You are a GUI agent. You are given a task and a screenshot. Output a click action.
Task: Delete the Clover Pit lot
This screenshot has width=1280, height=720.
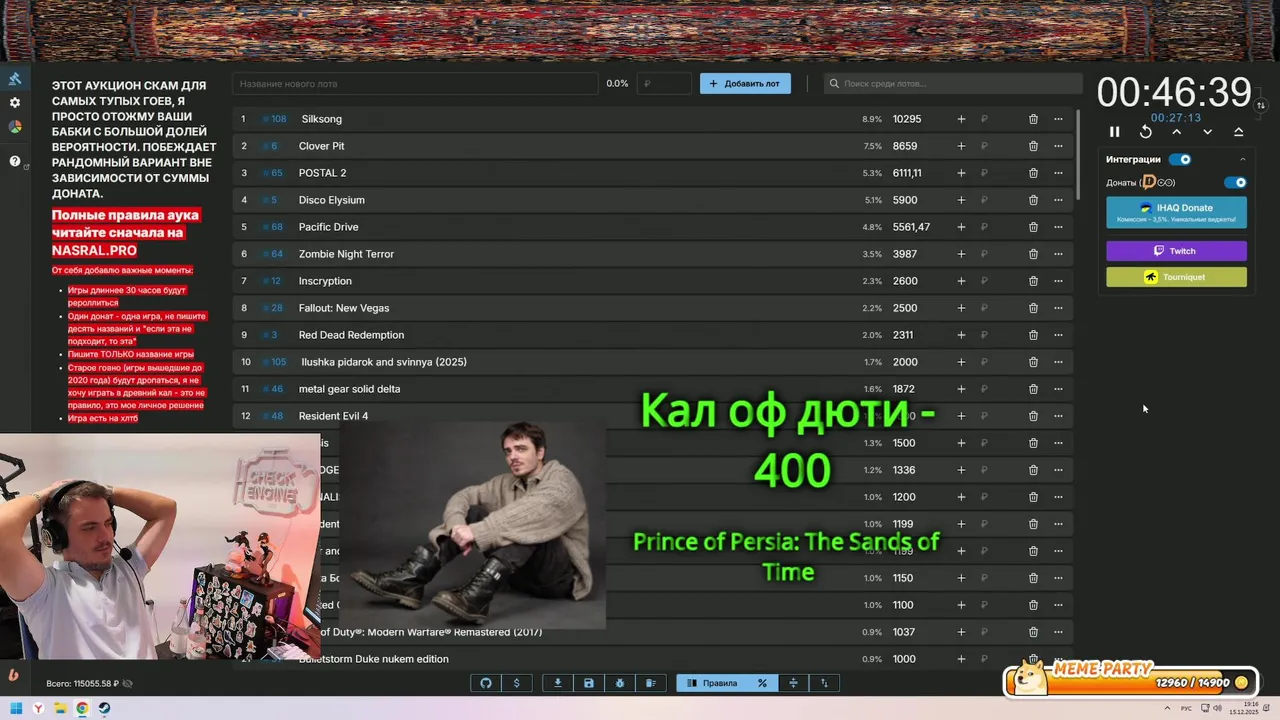coord(1033,146)
